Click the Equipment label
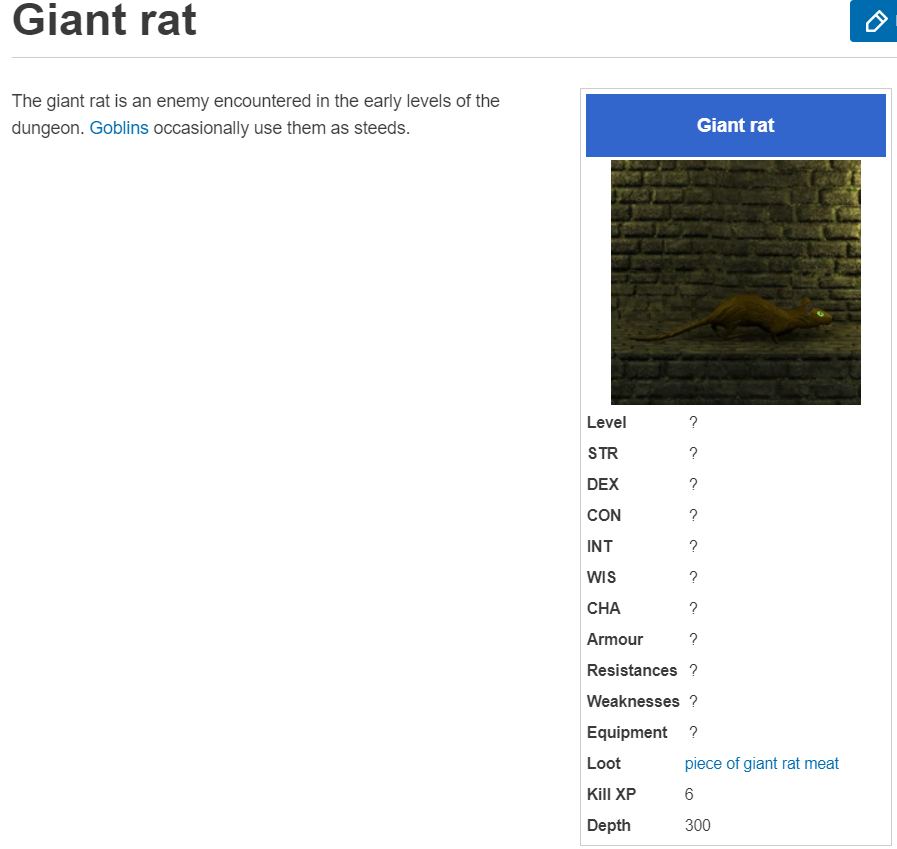Screen dimensions: 897x849 click(x=627, y=732)
